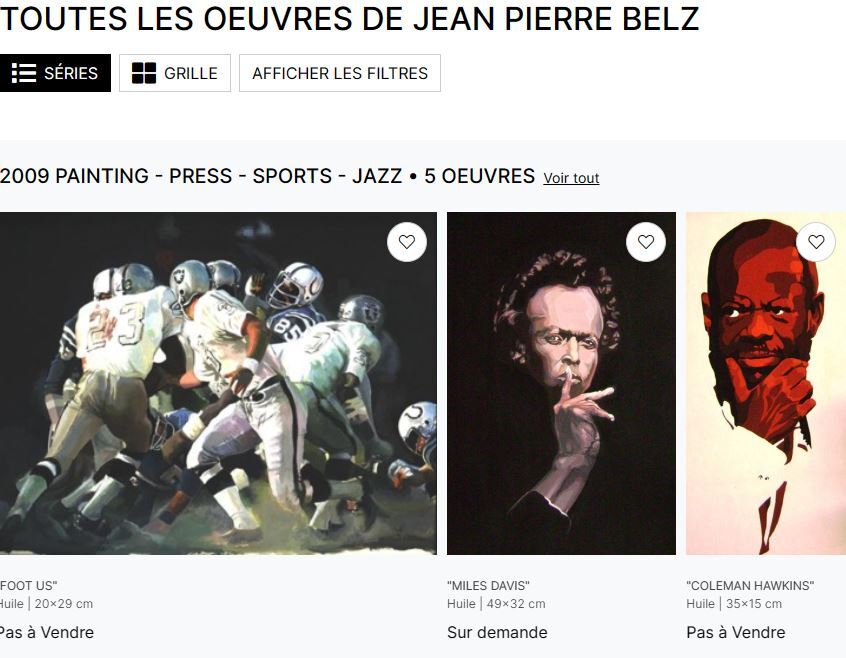846x658 pixels.
Task: Click the "COLEMAN HAWKINS" artwork title
Action: point(750,586)
